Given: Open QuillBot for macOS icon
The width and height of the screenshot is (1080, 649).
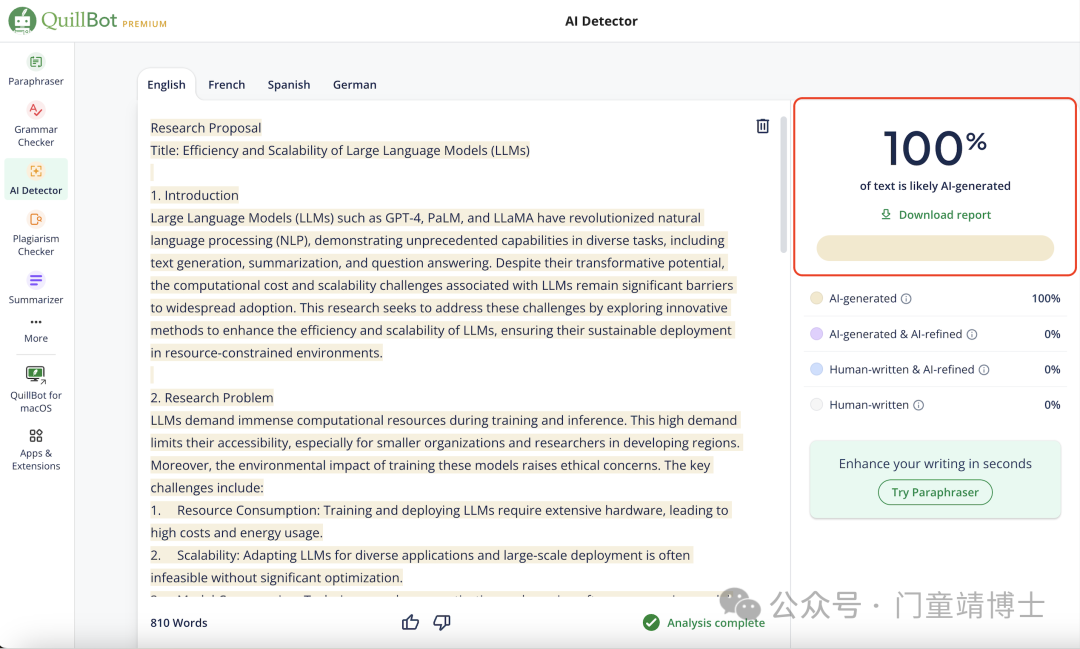Looking at the screenshot, I should pyautogui.click(x=36, y=374).
